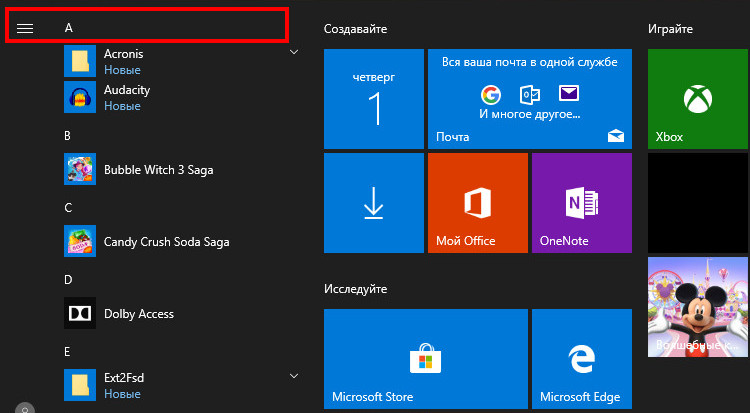The image size is (750, 413).
Task: Open the Dolby Access app icon
Action: pos(80,313)
